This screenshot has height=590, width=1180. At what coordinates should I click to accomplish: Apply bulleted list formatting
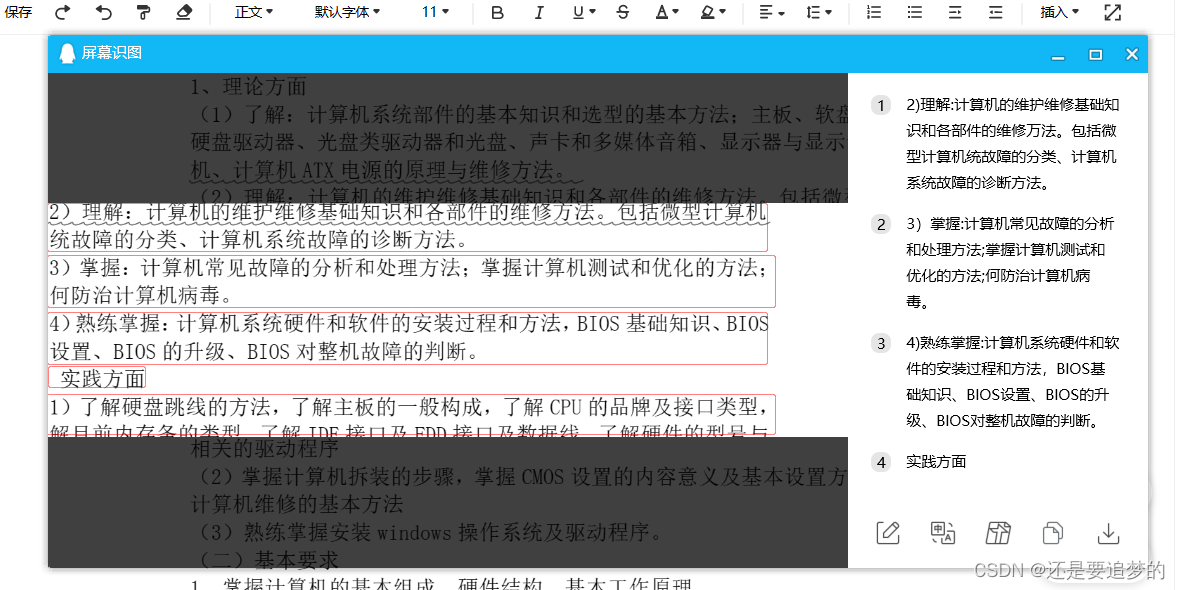pyautogui.click(x=914, y=12)
